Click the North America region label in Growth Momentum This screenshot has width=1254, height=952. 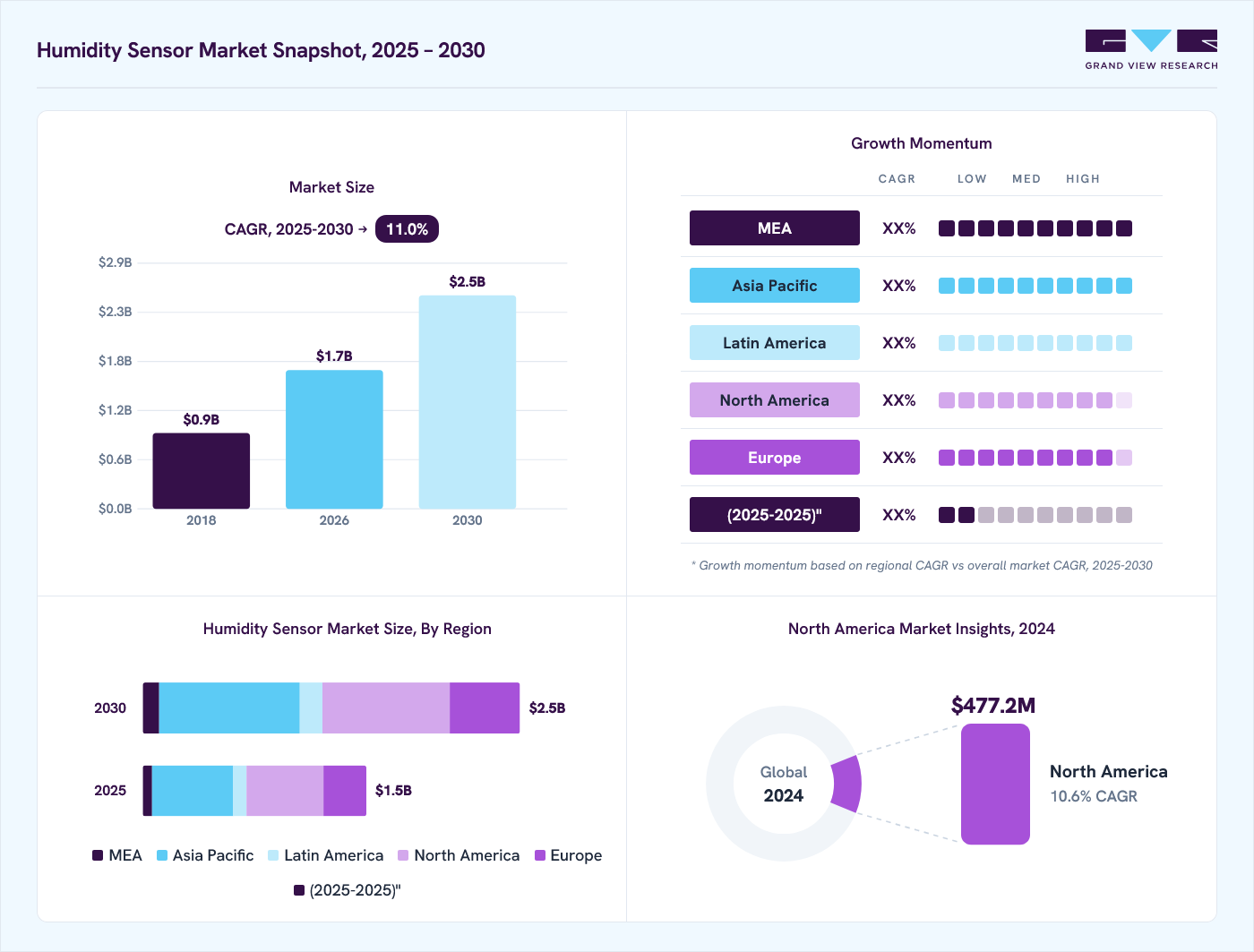tap(775, 400)
